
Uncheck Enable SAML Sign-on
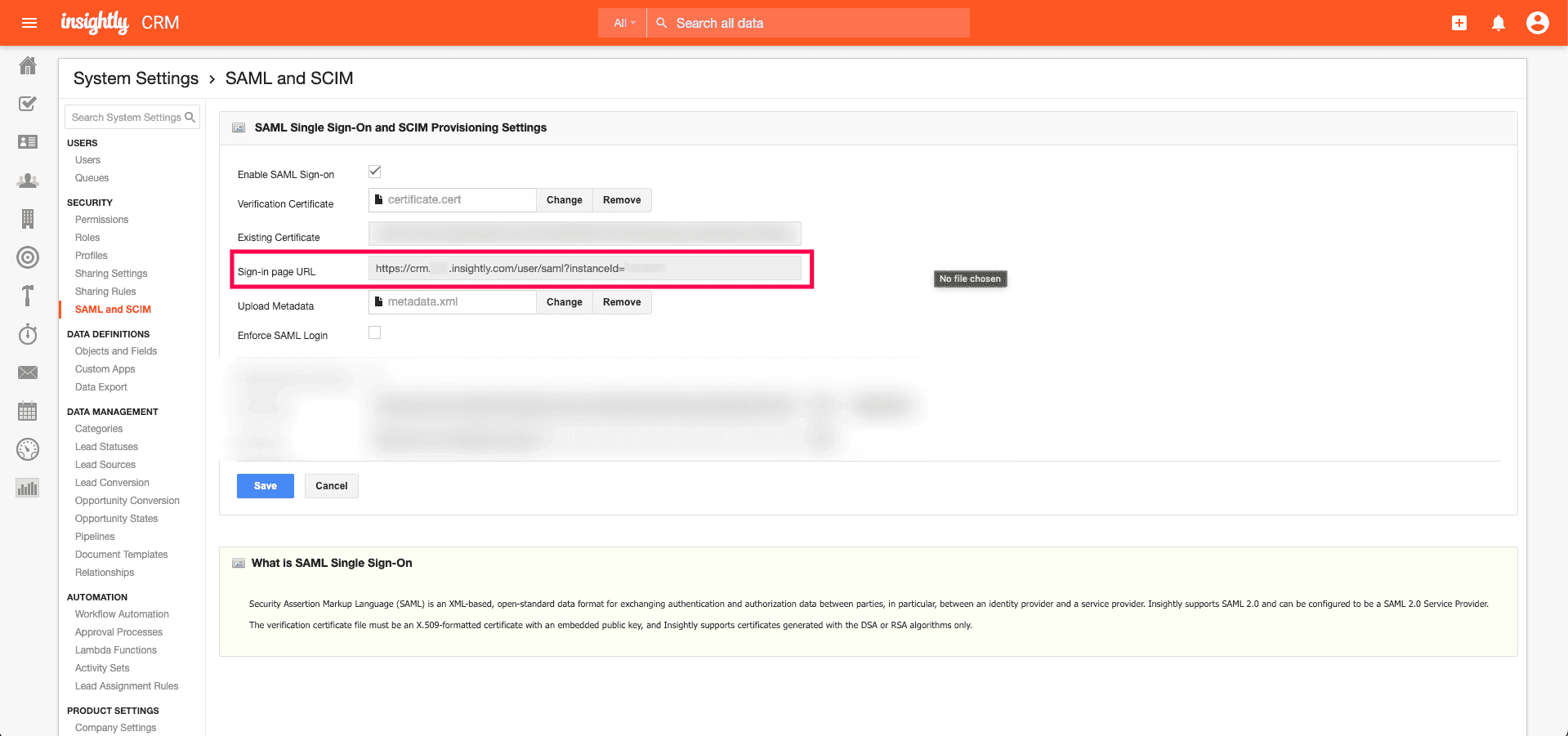pos(374,171)
